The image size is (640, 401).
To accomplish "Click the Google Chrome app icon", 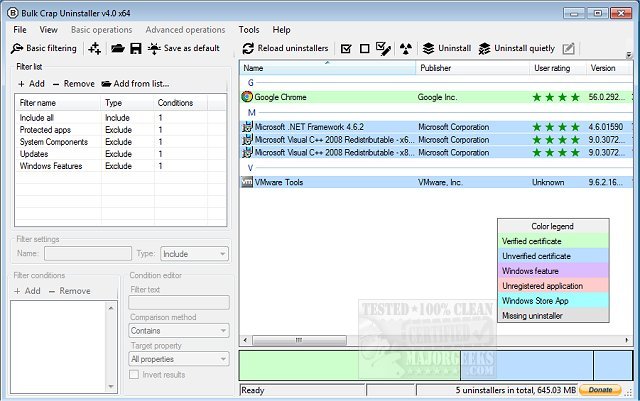I will pyautogui.click(x=247, y=97).
